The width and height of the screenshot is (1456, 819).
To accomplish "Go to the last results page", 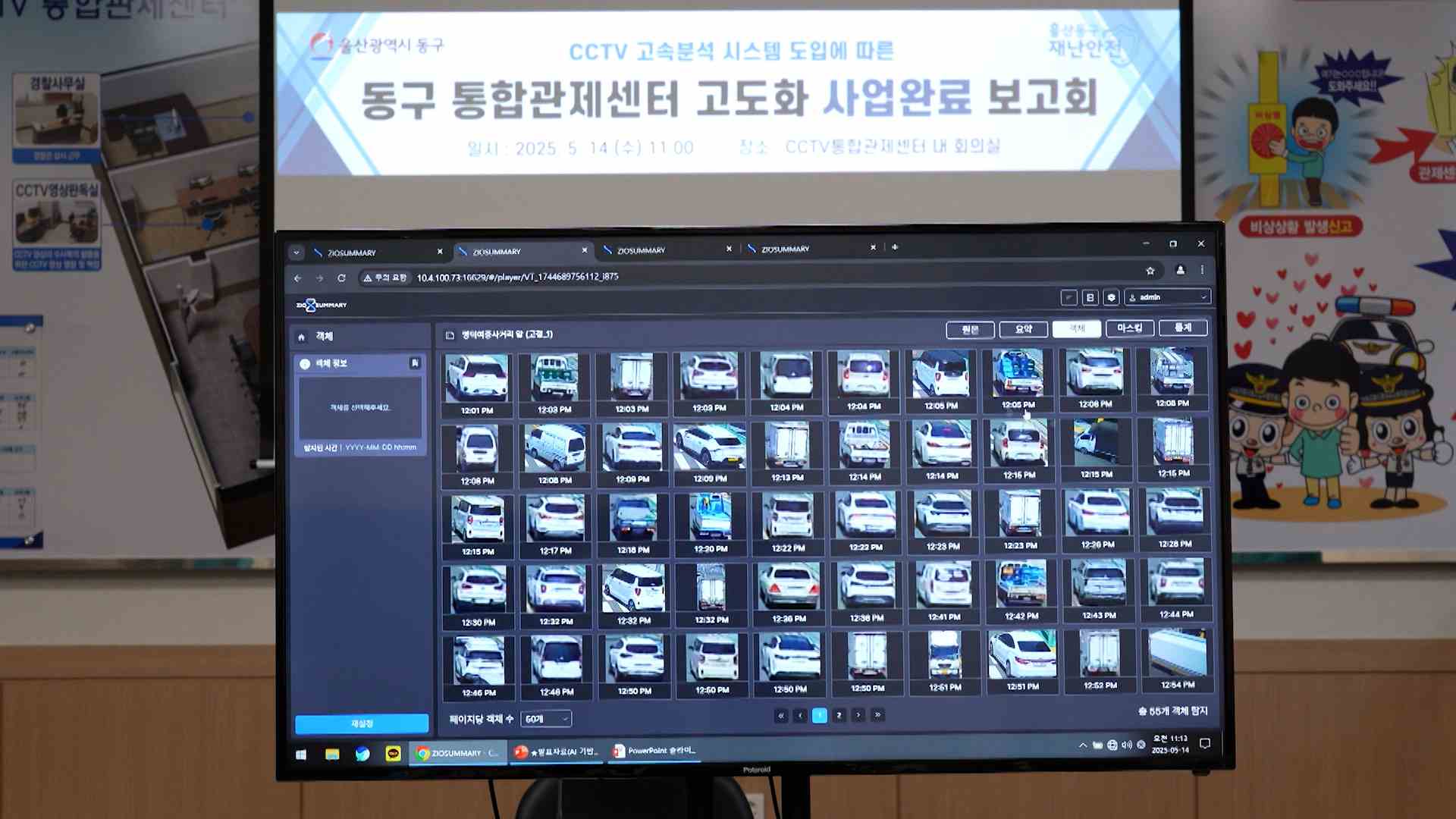I will pos(877,714).
